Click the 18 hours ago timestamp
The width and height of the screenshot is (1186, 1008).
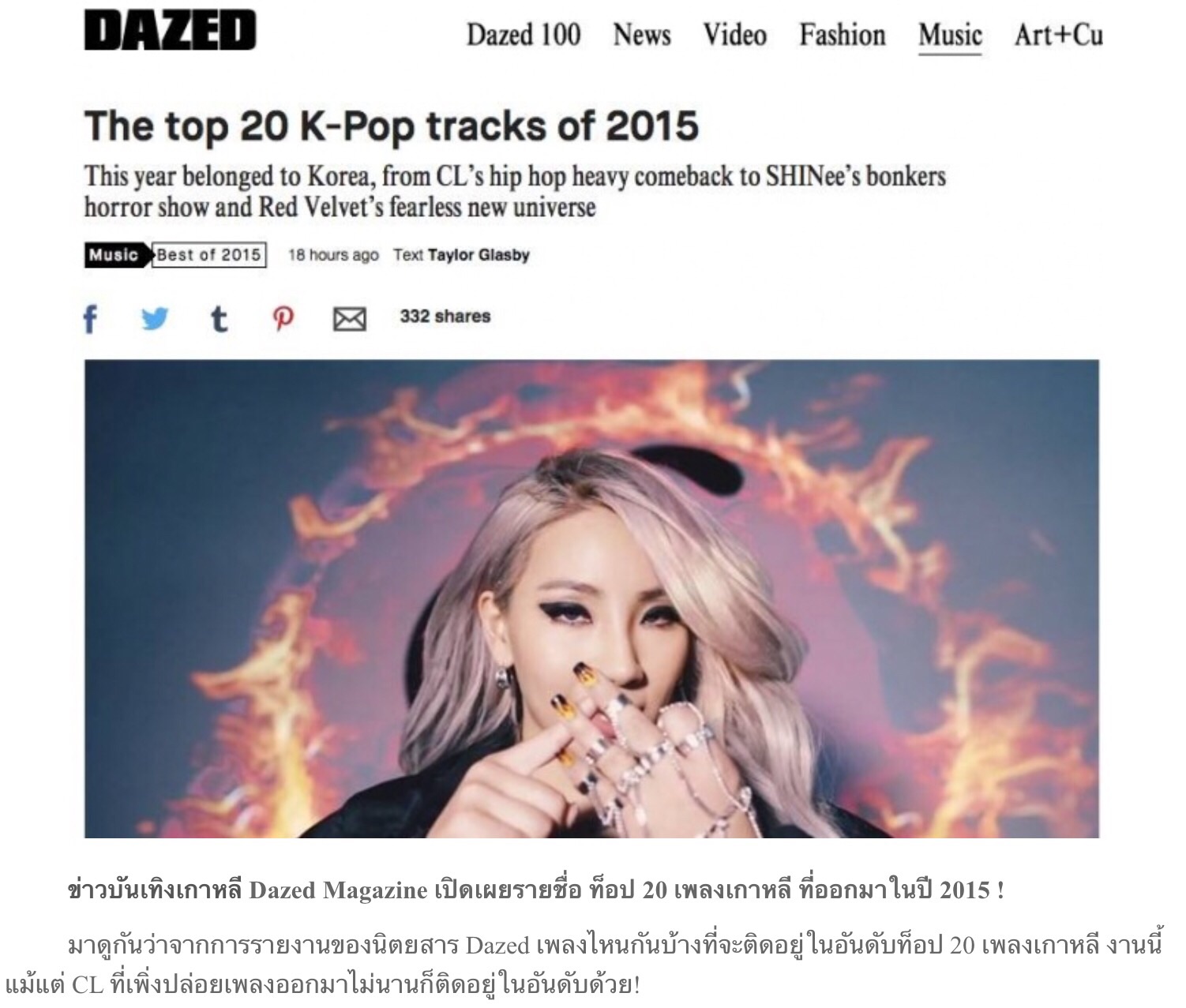pos(333,255)
